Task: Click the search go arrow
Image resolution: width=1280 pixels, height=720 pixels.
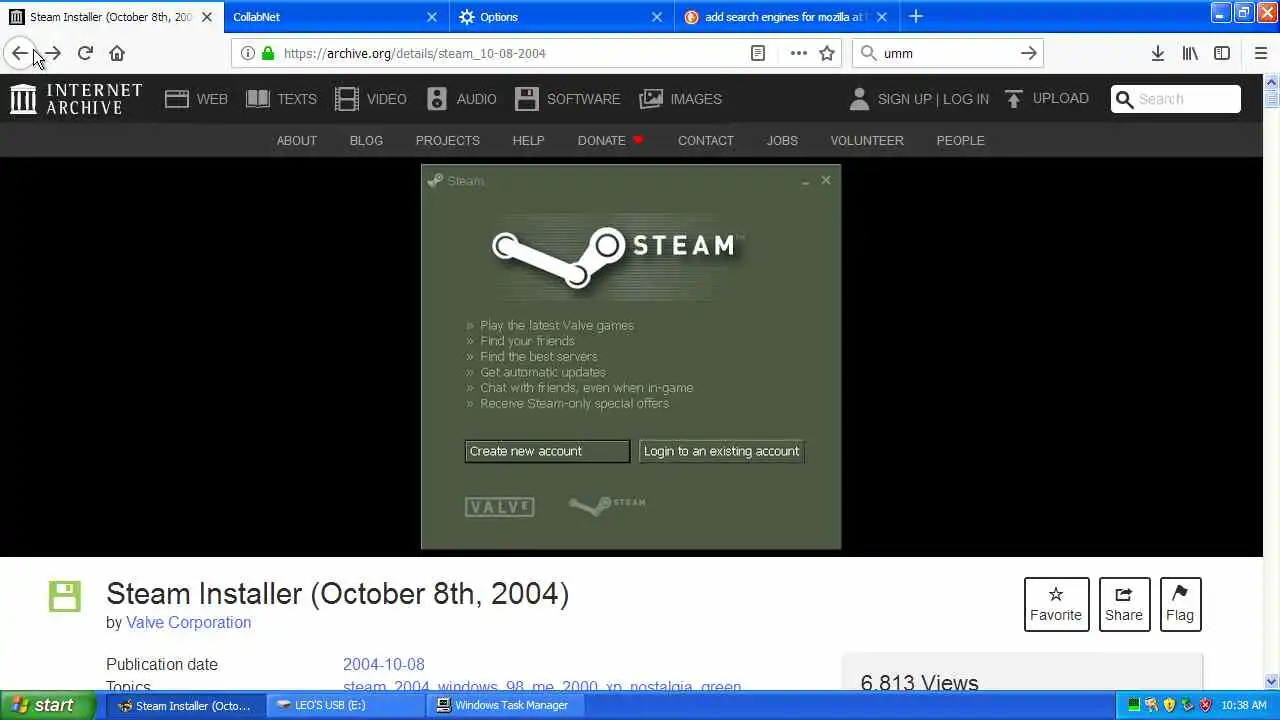Action: 1028,53
